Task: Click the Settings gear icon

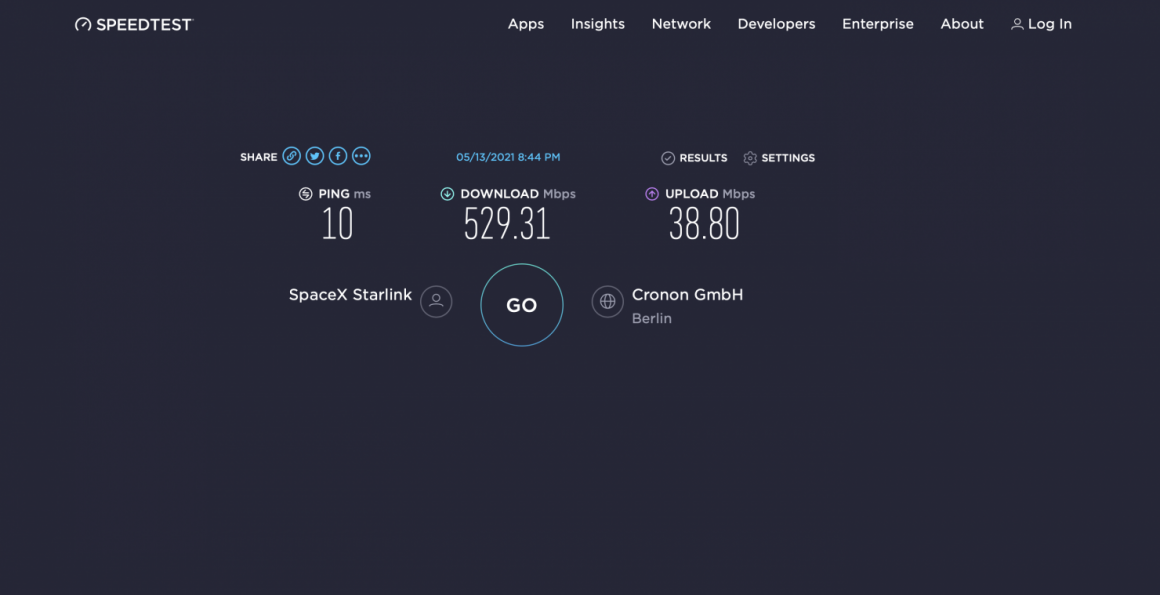Action: pos(750,158)
